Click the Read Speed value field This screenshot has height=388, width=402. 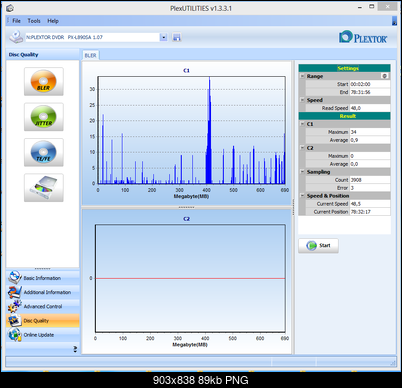(x=370, y=108)
